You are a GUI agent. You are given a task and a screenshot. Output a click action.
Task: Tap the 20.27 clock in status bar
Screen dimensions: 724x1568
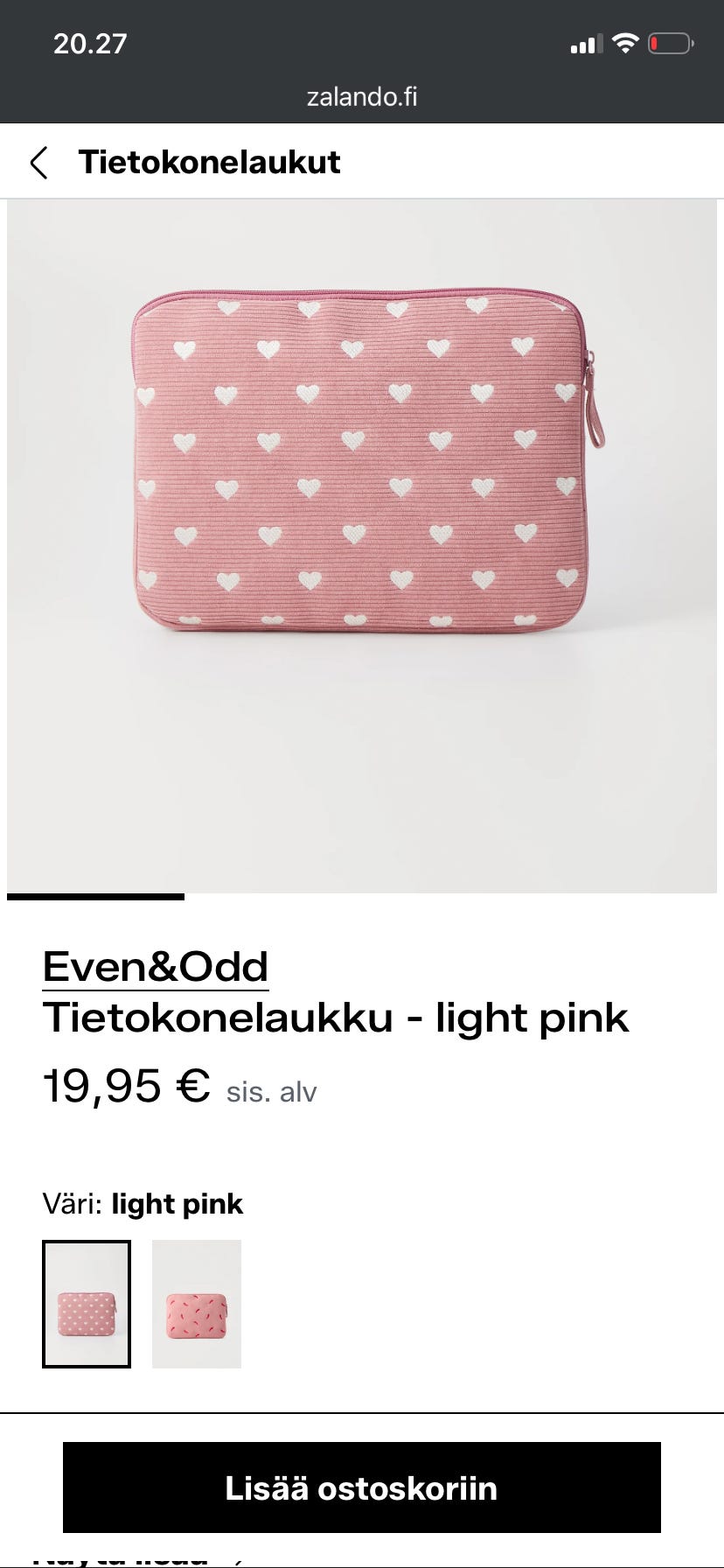click(90, 44)
